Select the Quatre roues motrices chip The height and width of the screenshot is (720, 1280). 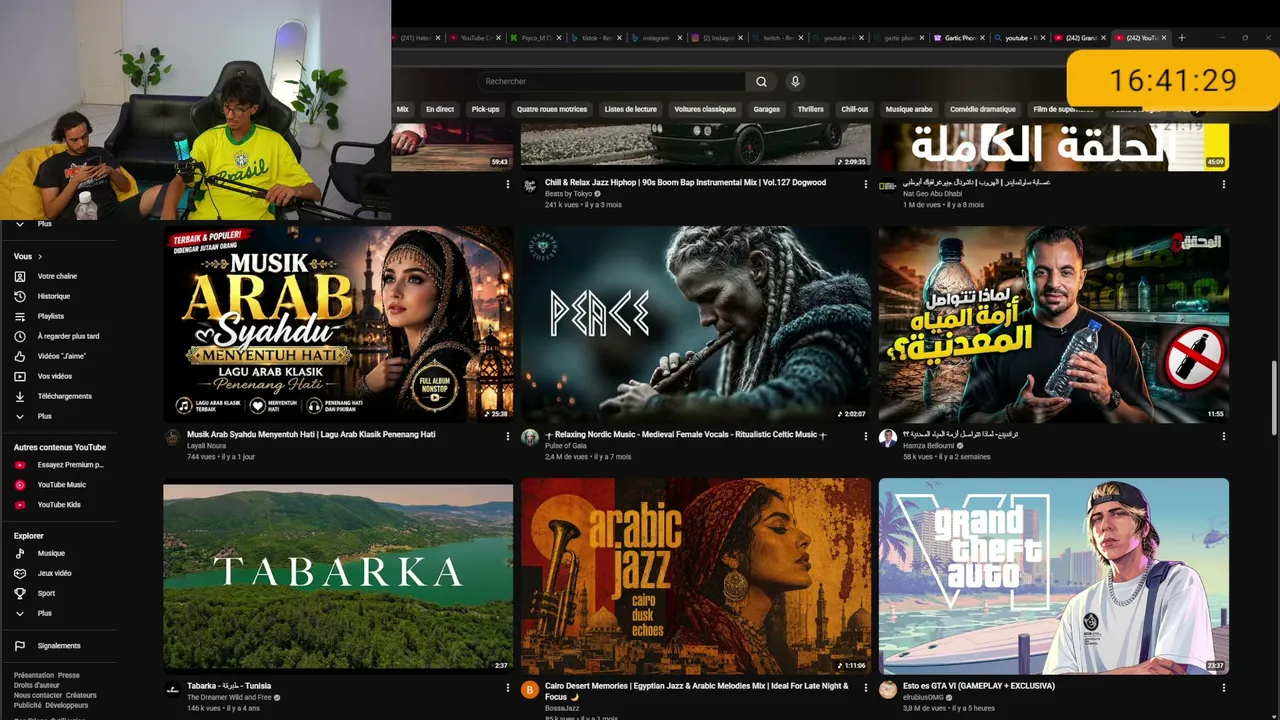(552, 109)
